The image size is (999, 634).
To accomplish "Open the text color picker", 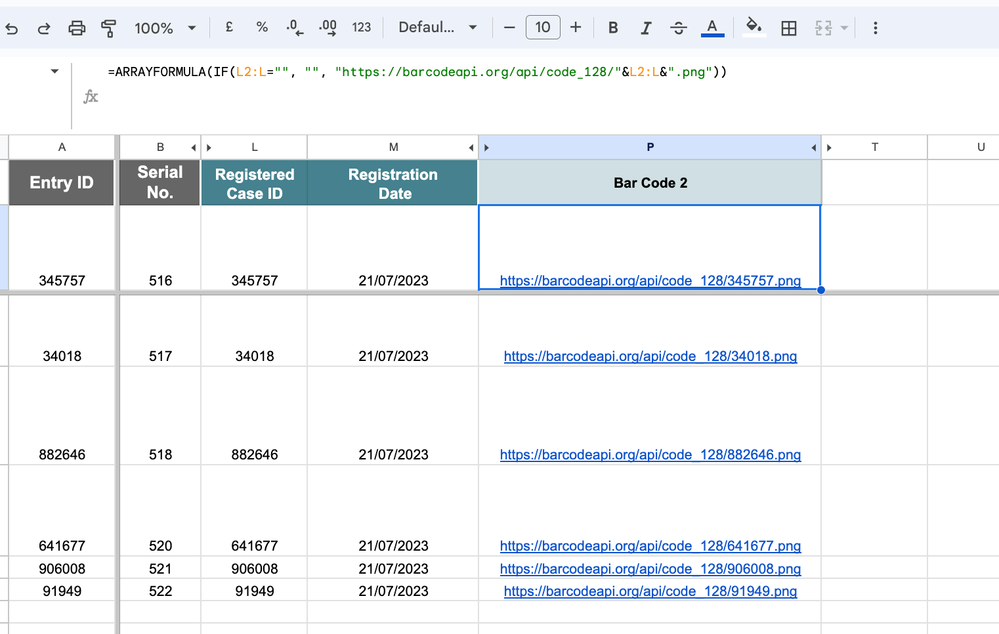I will pos(712,28).
